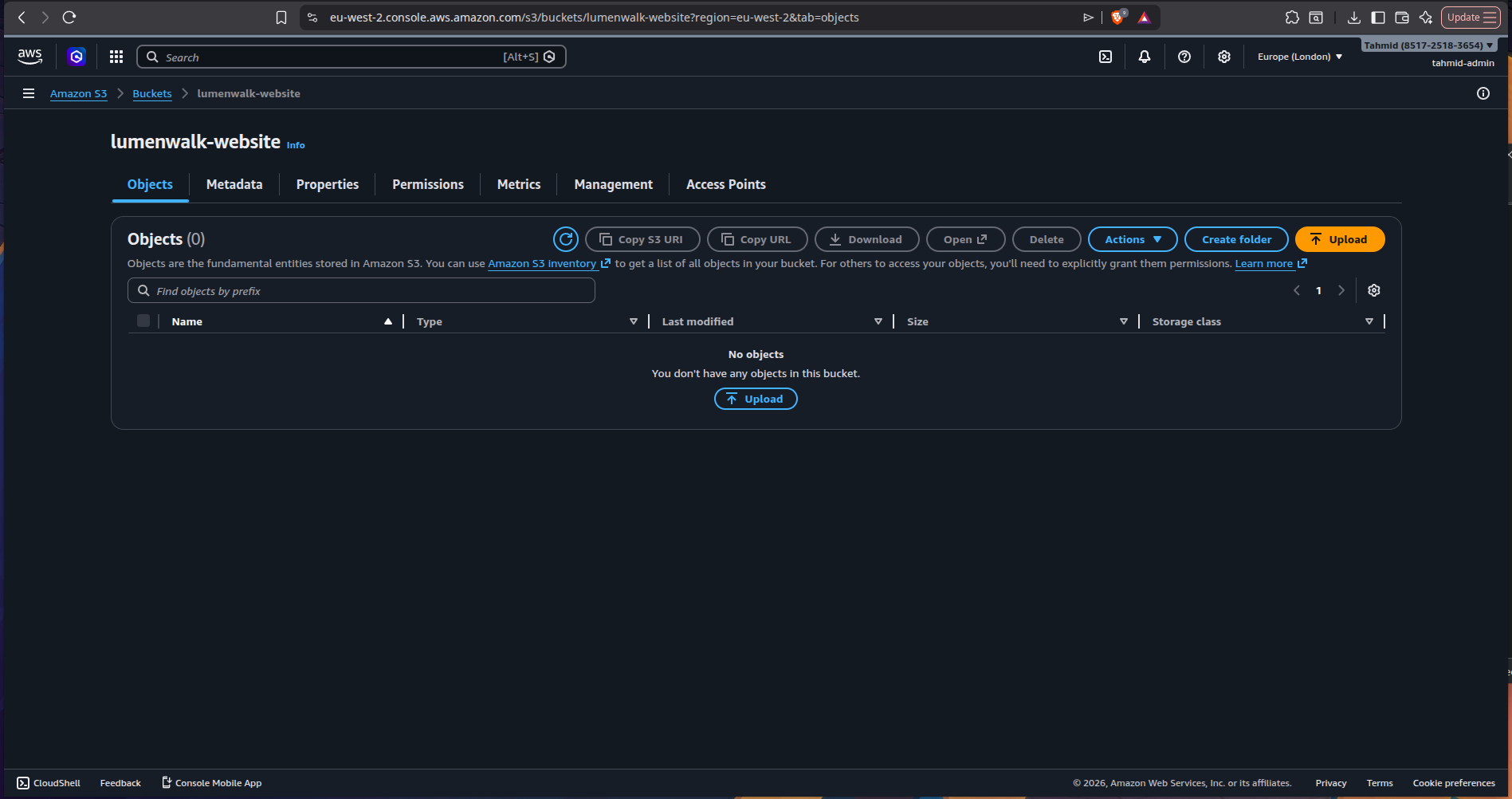Viewport: 1512px width, 799px height.
Task: Refresh the objects list
Action: tap(566, 239)
